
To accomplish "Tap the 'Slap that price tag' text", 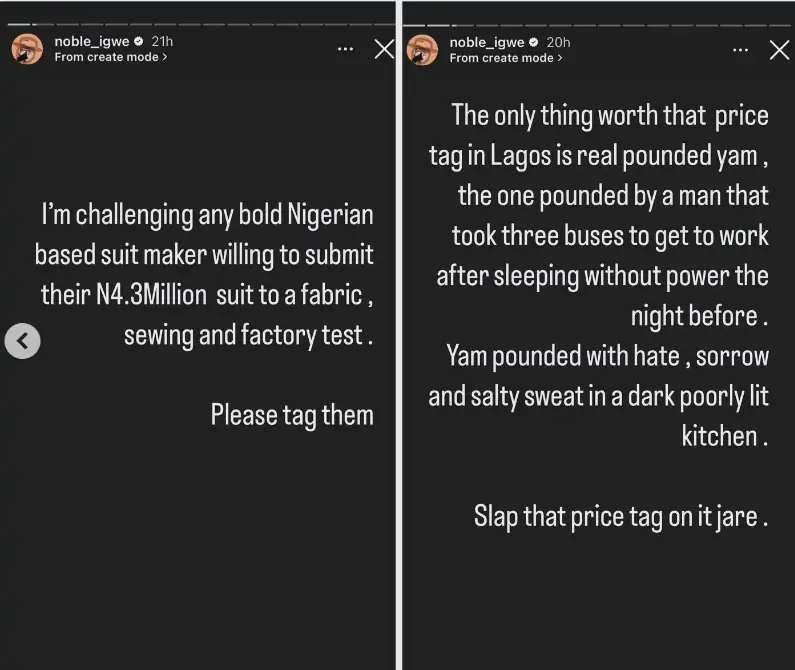I will pyautogui.click(x=620, y=517).
